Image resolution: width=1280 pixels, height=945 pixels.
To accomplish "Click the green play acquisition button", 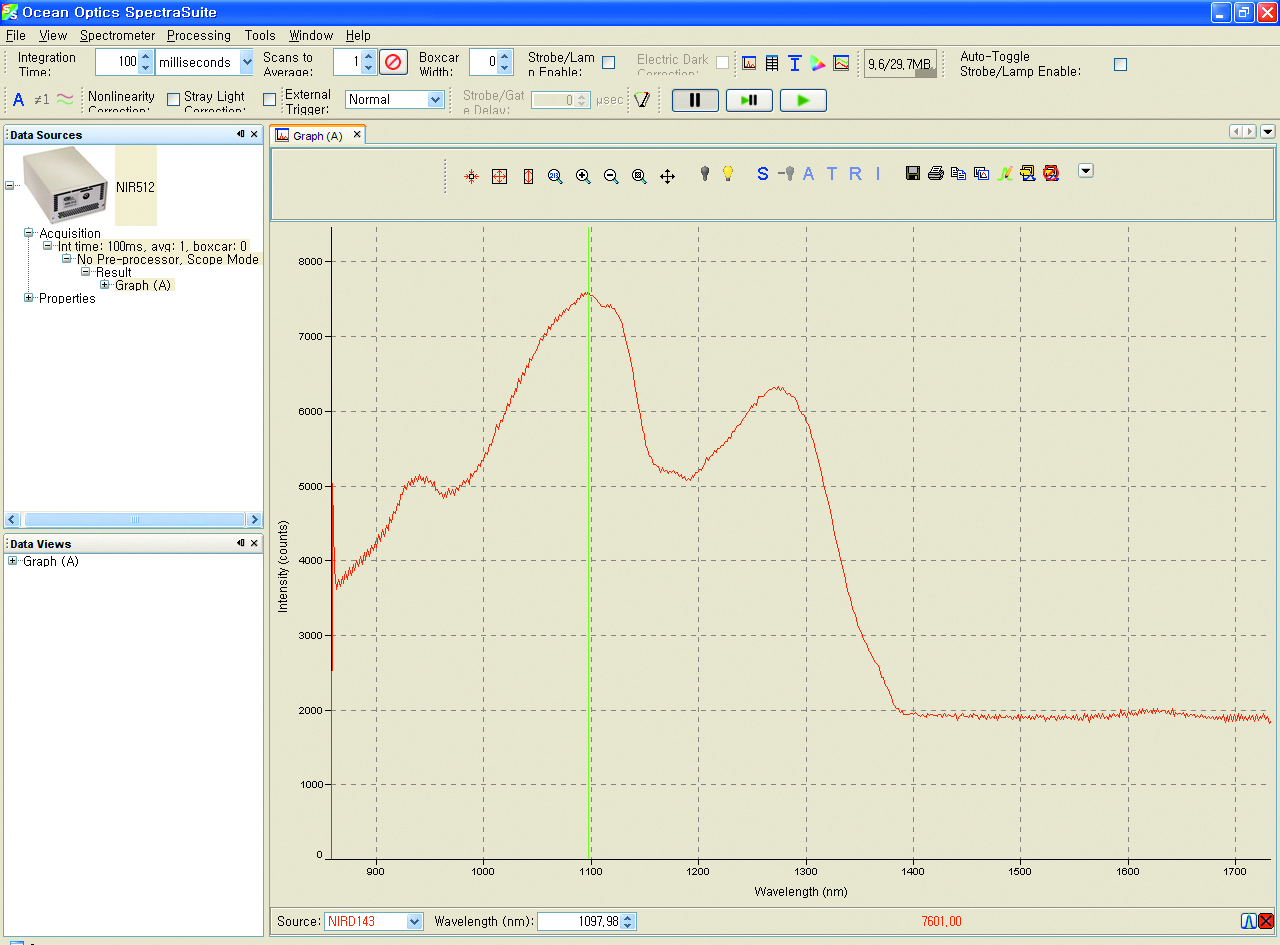I will point(802,99).
